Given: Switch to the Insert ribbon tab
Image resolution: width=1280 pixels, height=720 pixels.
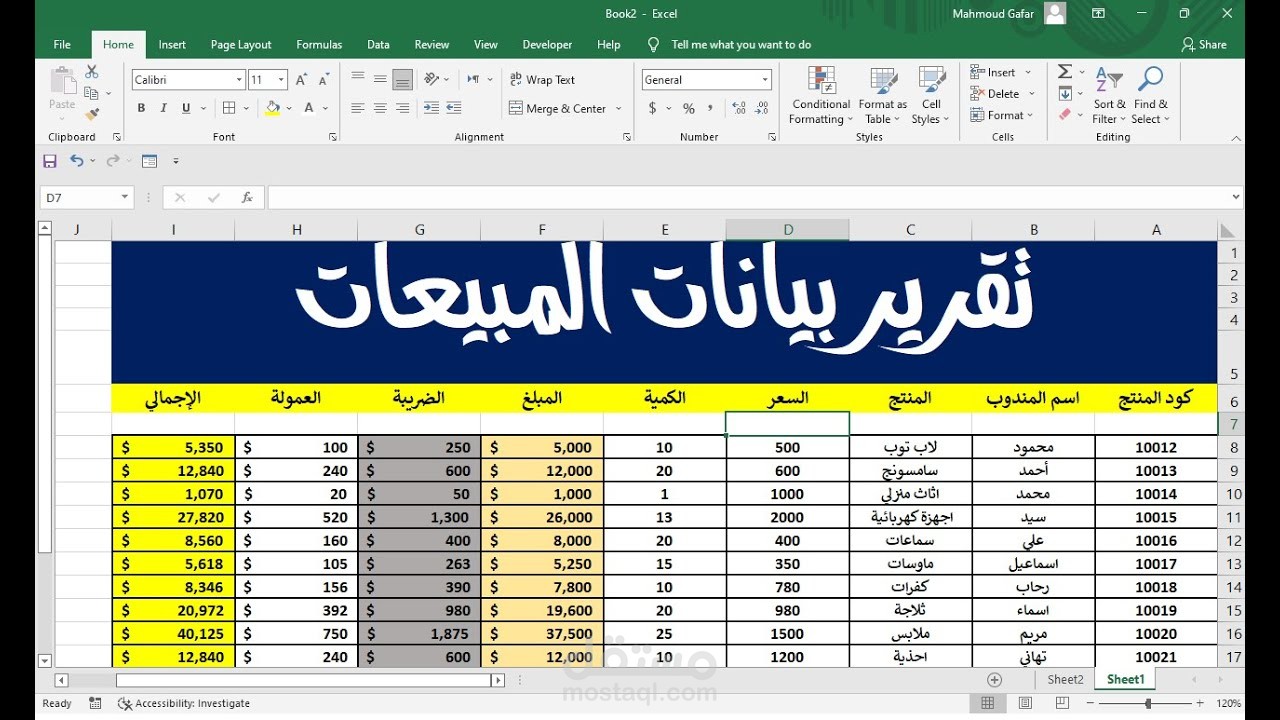Looking at the screenshot, I should pos(172,44).
